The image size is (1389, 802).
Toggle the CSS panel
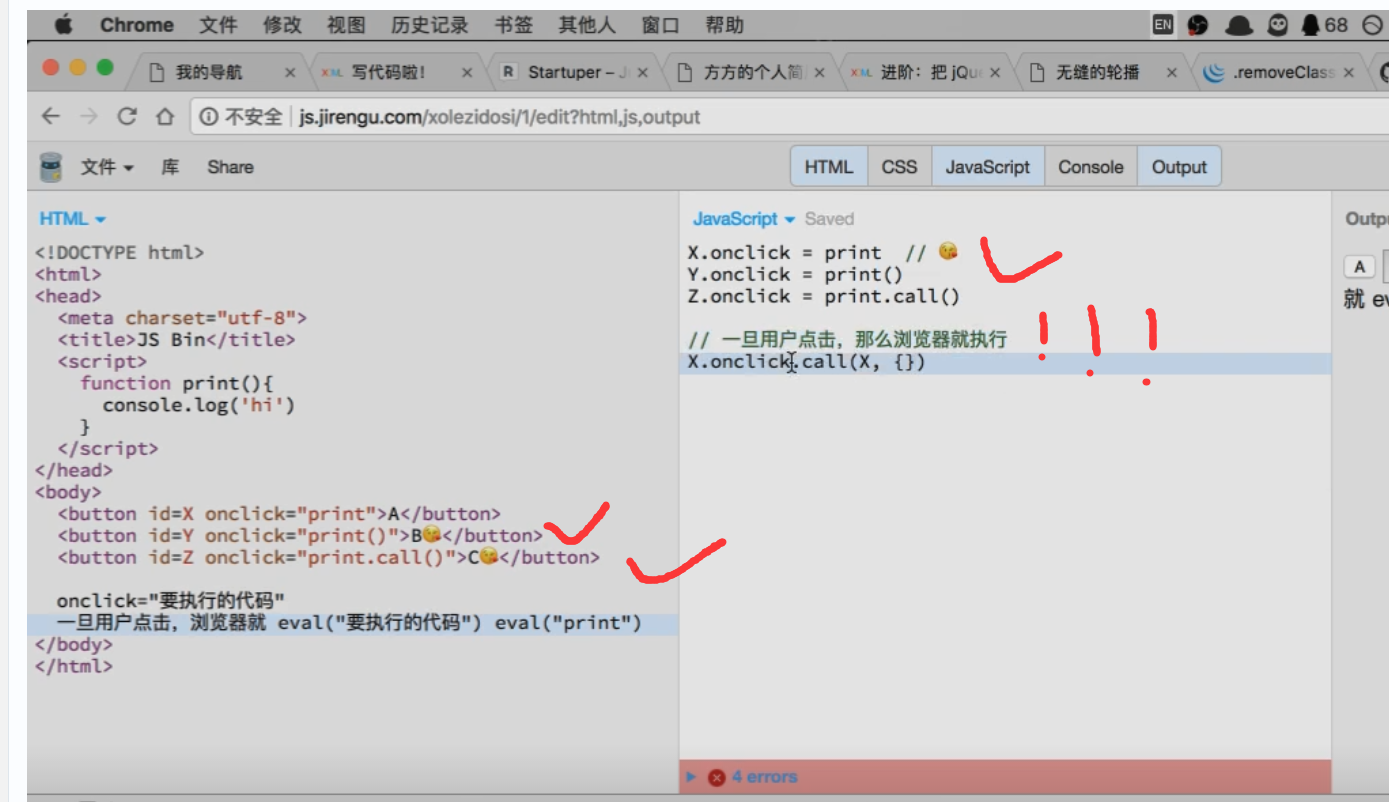(899, 167)
